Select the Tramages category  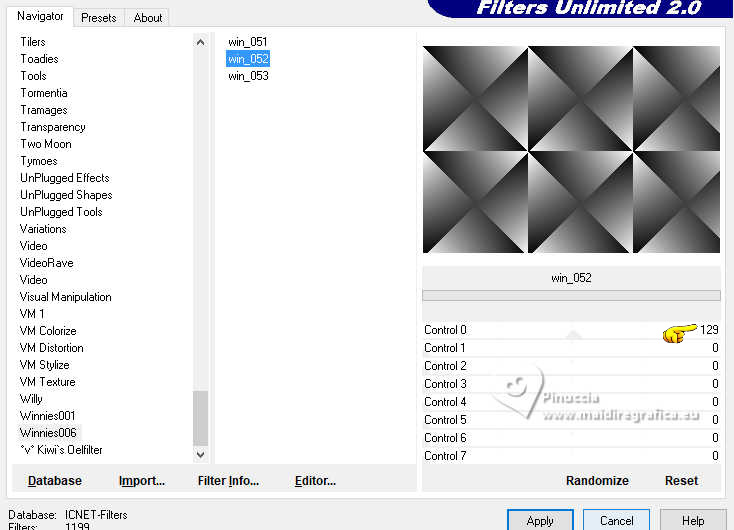point(44,110)
